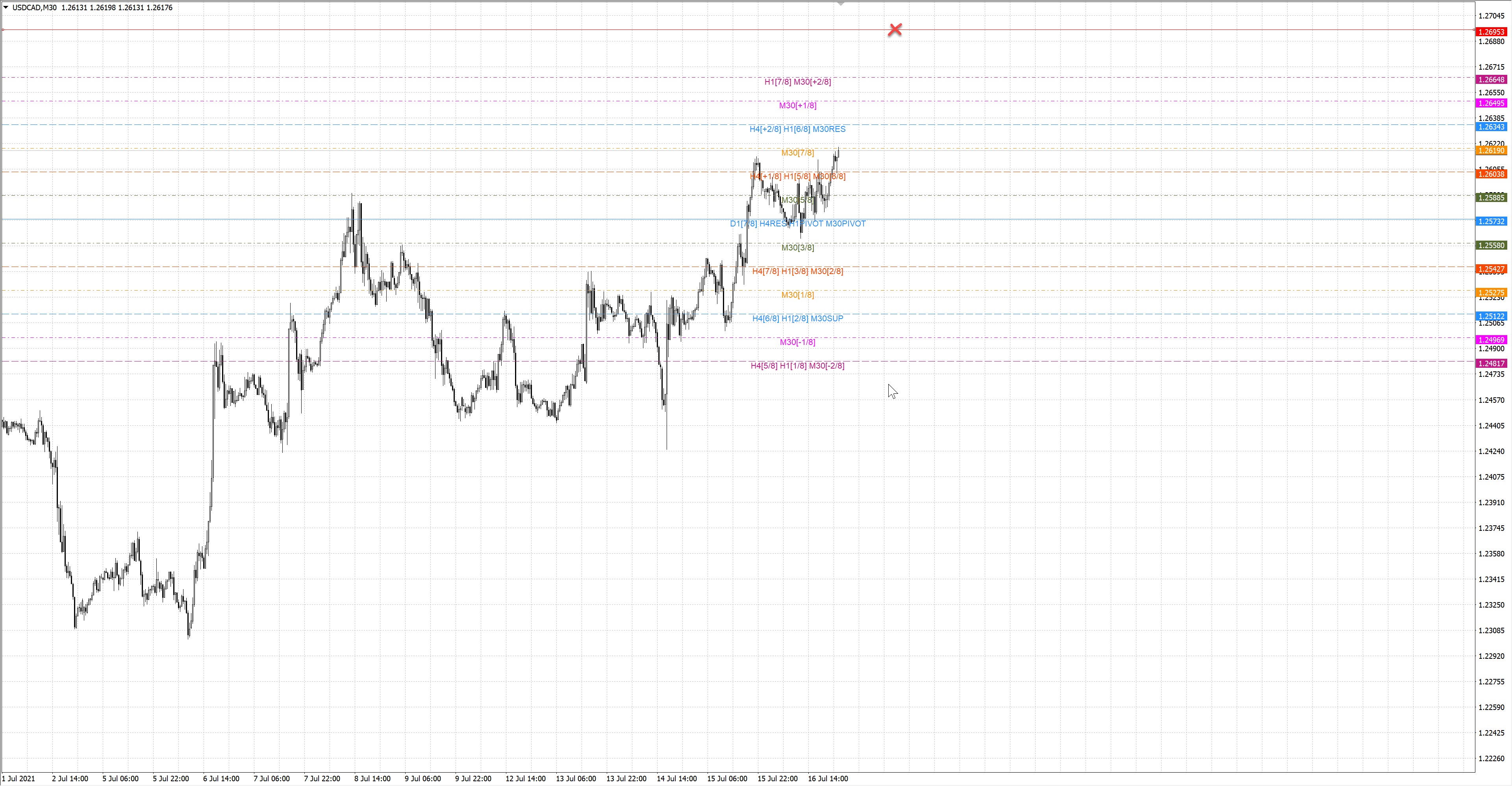Click the blue 1.26343 price tag
The height and width of the screenshot is (786, 1512).
point(1491,127)
